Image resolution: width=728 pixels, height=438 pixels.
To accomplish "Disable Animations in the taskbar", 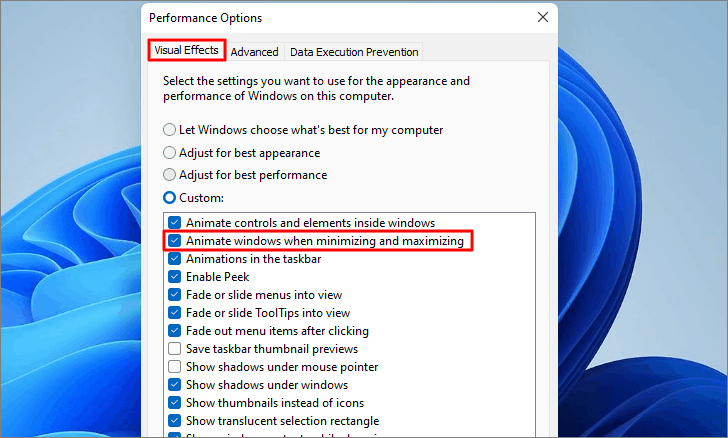I will (175, 259).
